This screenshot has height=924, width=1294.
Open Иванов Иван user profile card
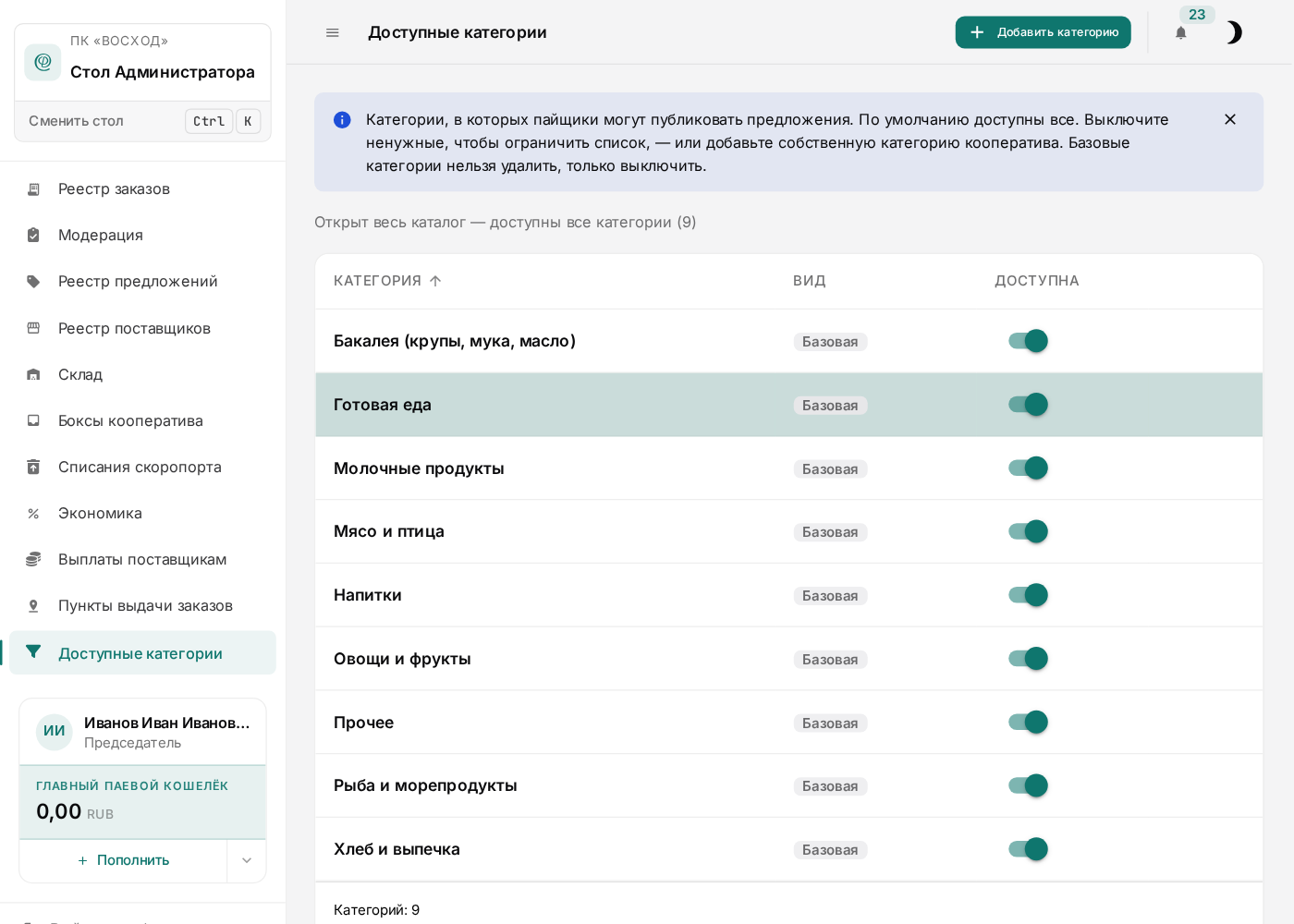pos(143,732)
